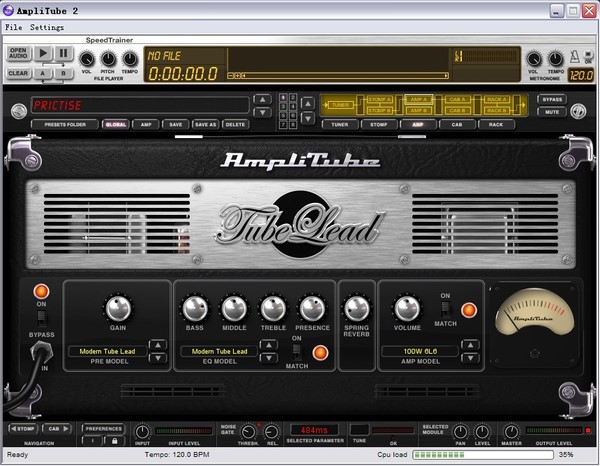The height and width of the screenshot is (466, 600).
Task: Select previous AMP MODEL with up arrow
Action: pos(470,345)
